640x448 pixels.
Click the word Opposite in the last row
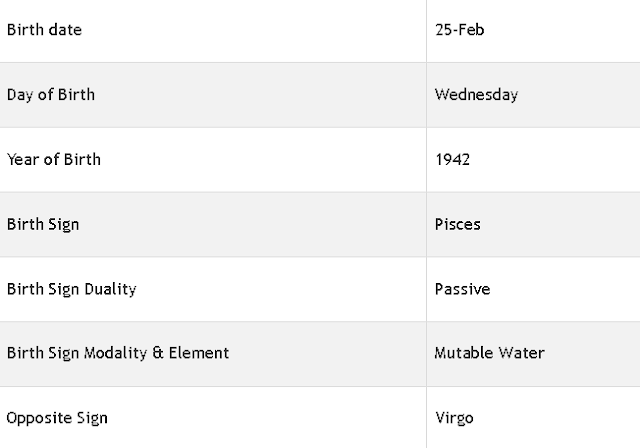(33, 419)
